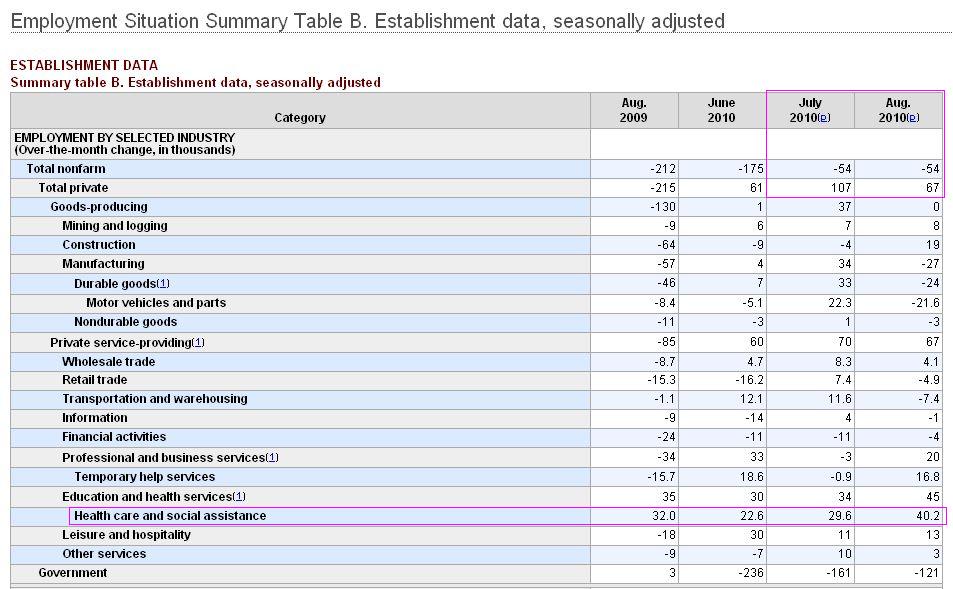953x589 pixels.
Task: Click the Leisure and hospitality row label
Action: click(126, 535)
